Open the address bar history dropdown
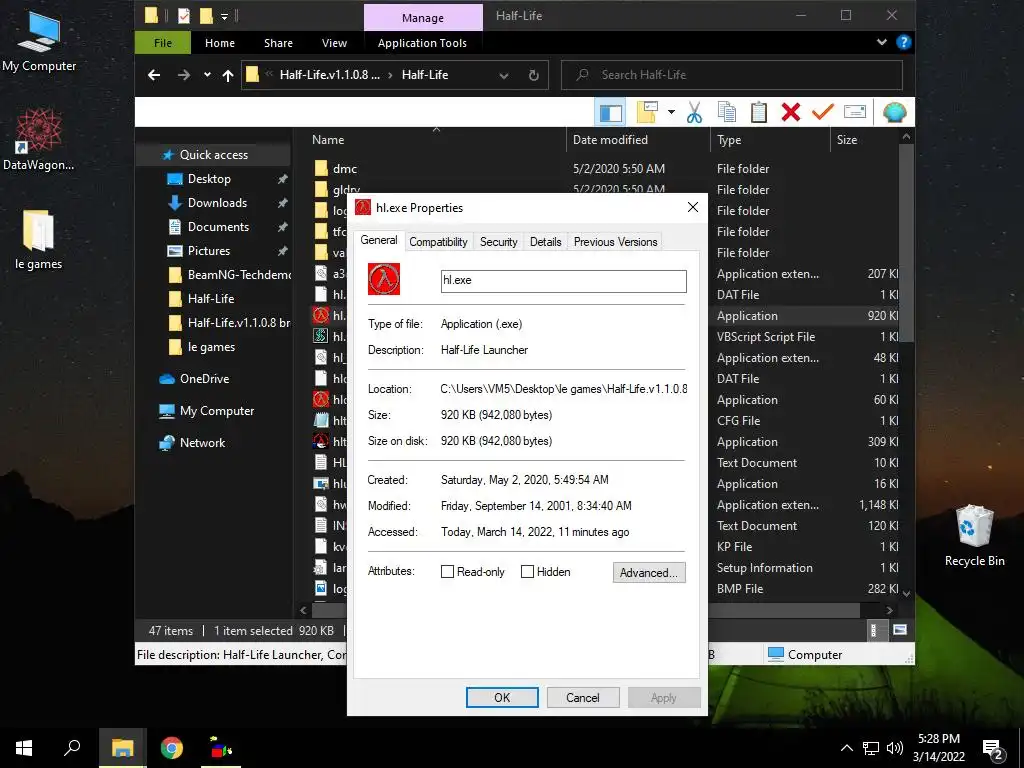 click(x=504, y=75)
